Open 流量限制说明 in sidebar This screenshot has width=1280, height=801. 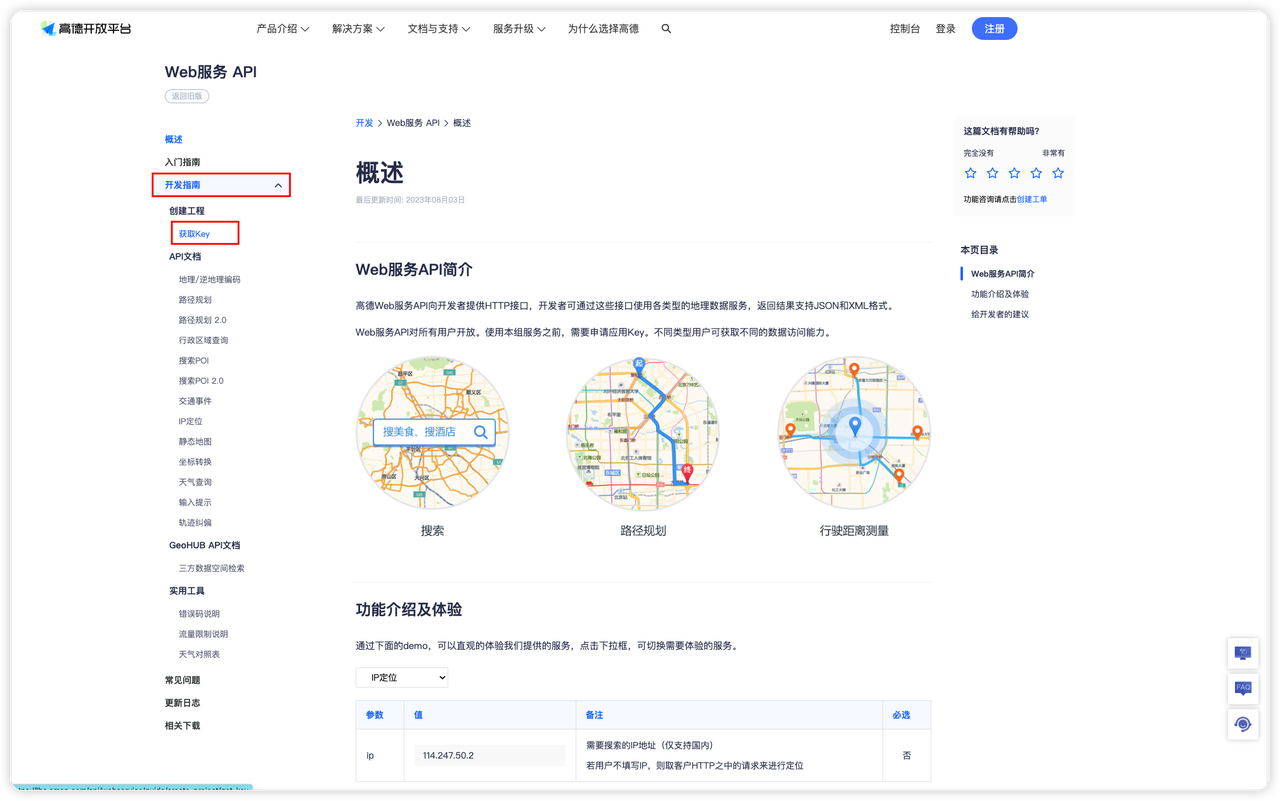coord(203,634)
